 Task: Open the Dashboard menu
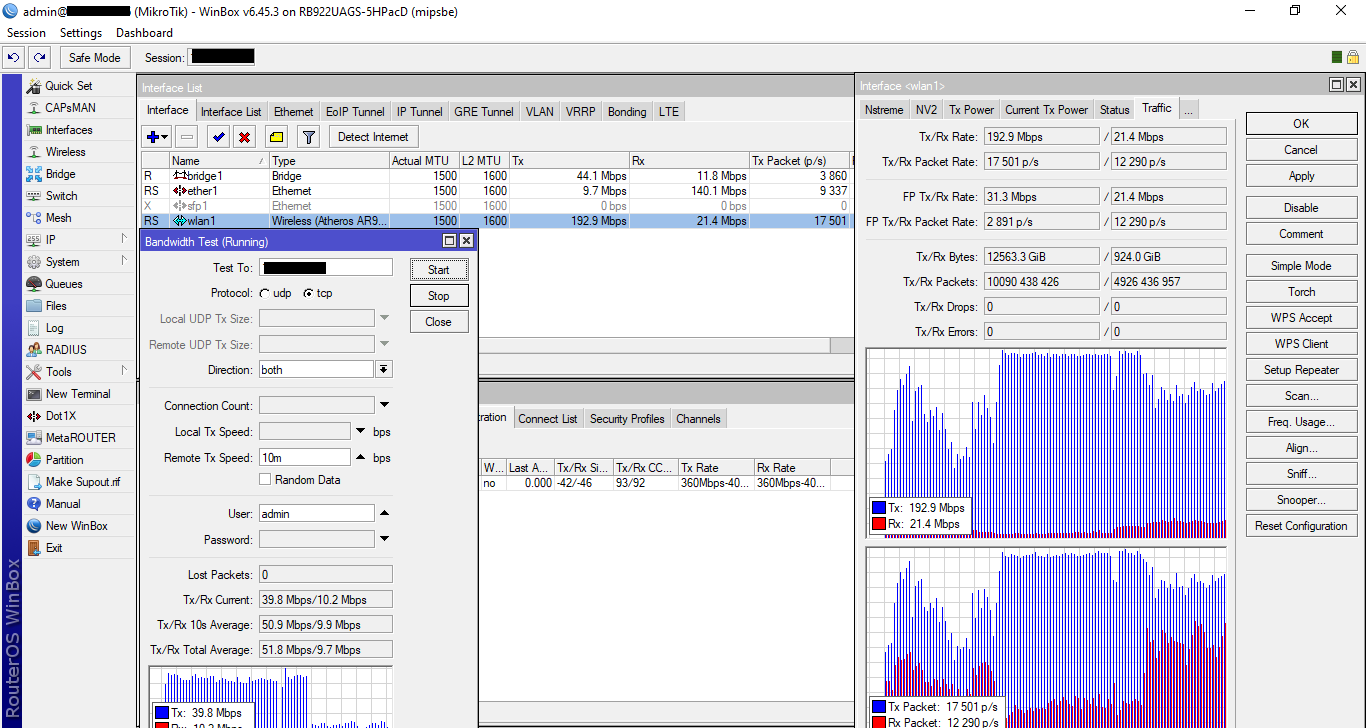point(145,33)
